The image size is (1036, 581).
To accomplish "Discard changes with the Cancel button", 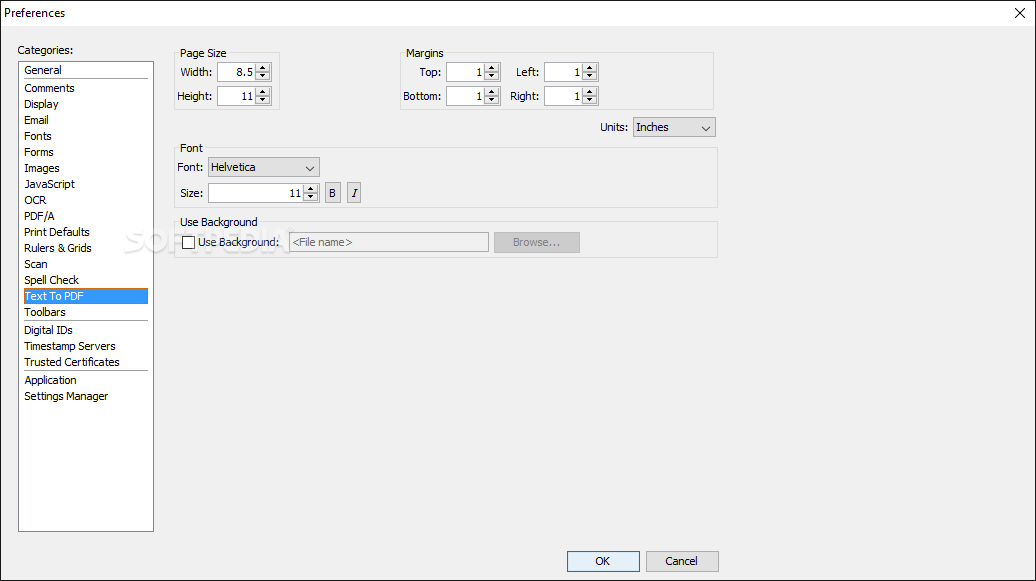I will 682,561.
